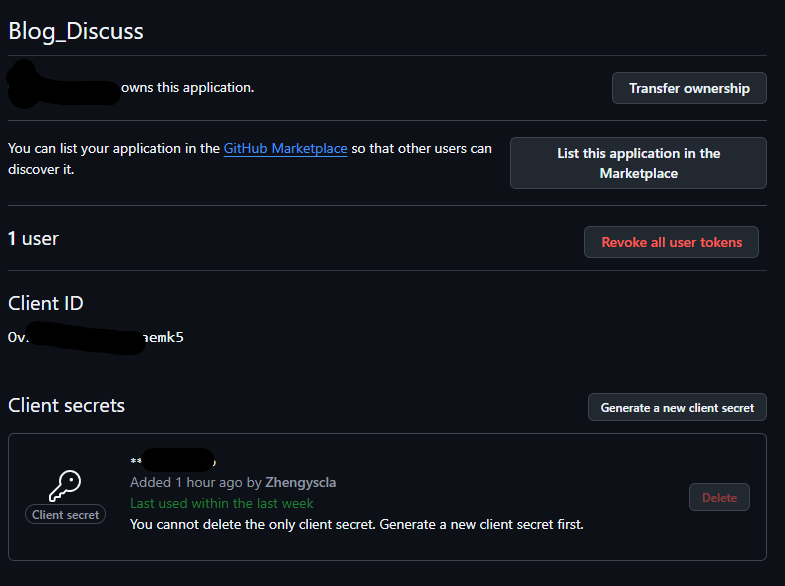Click the 1 user count text
Viewport: 785px width, 586px height.
pos(33,239)
